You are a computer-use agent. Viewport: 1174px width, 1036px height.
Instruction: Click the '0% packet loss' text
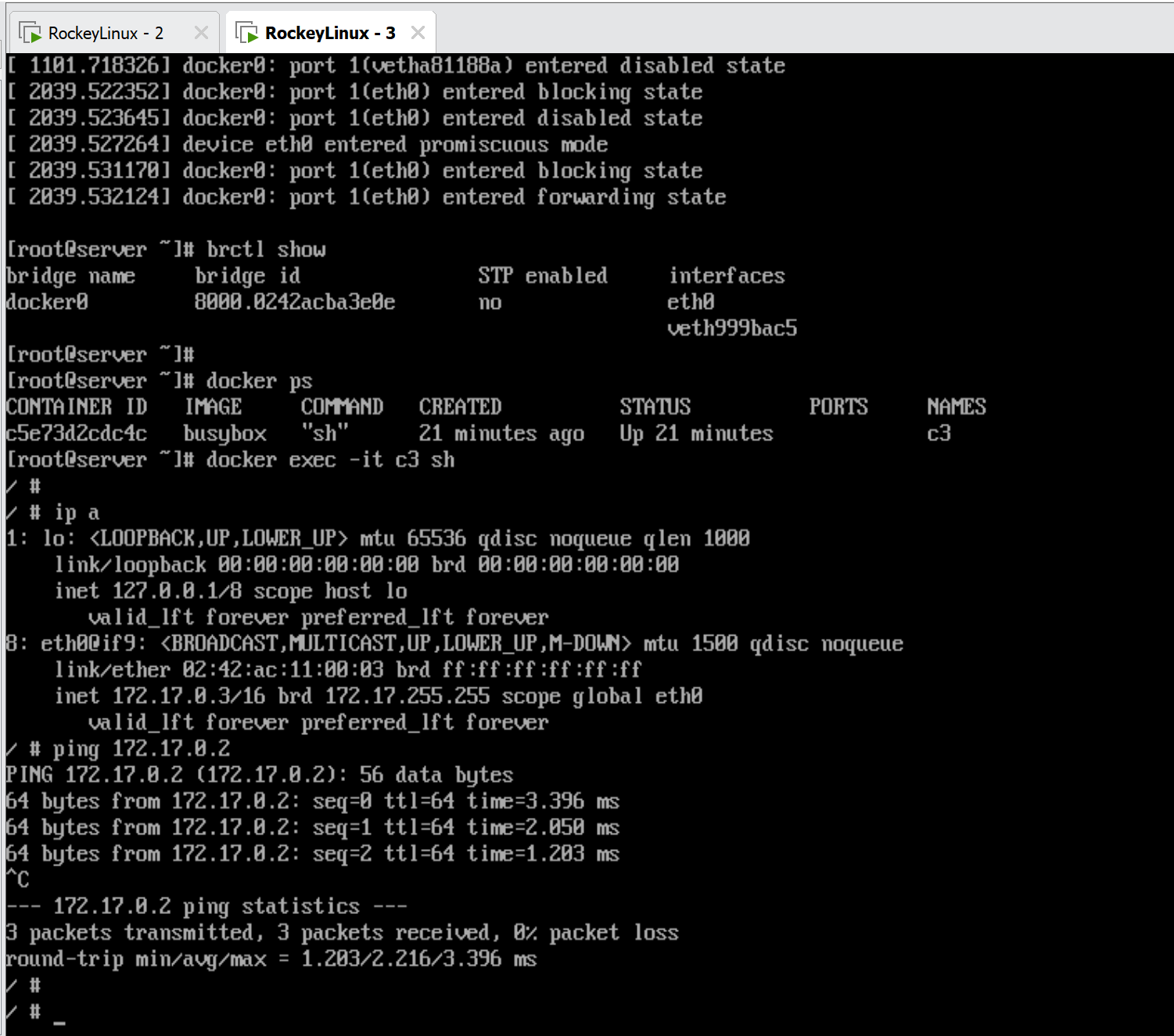595,933
